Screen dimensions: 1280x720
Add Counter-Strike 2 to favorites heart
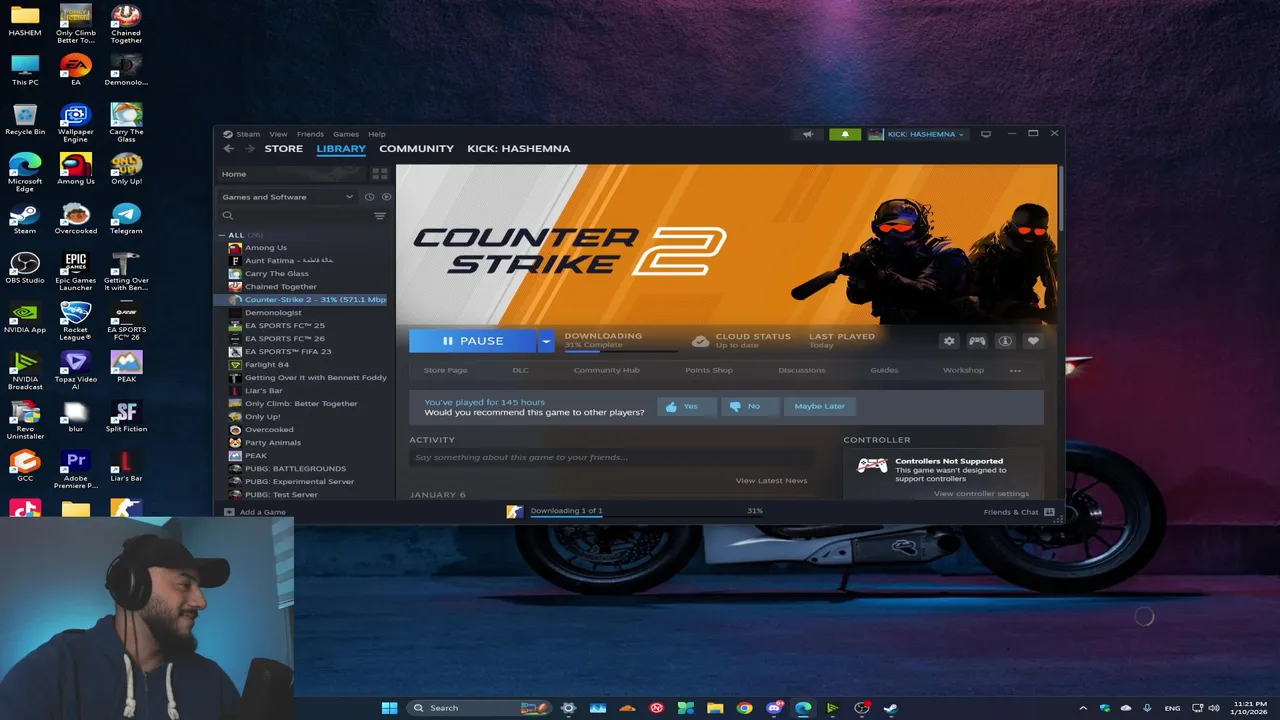coord(1033,341)
